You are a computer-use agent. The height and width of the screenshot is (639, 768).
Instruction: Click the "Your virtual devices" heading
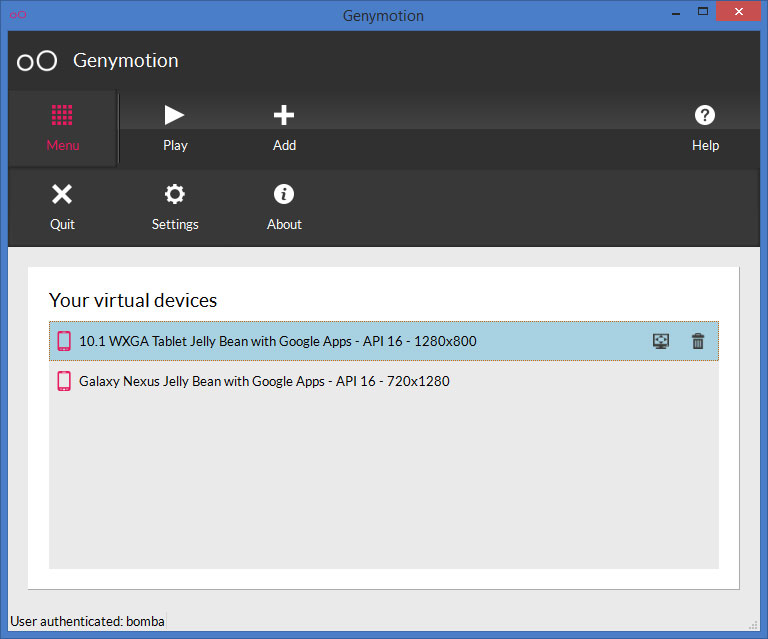[133, 300]
